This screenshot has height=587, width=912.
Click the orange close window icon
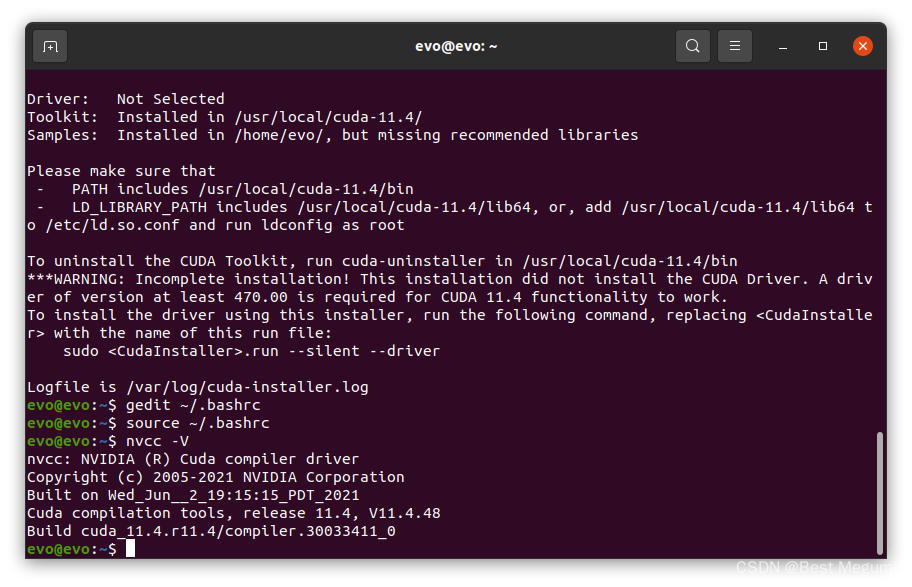tap(863, 45)
